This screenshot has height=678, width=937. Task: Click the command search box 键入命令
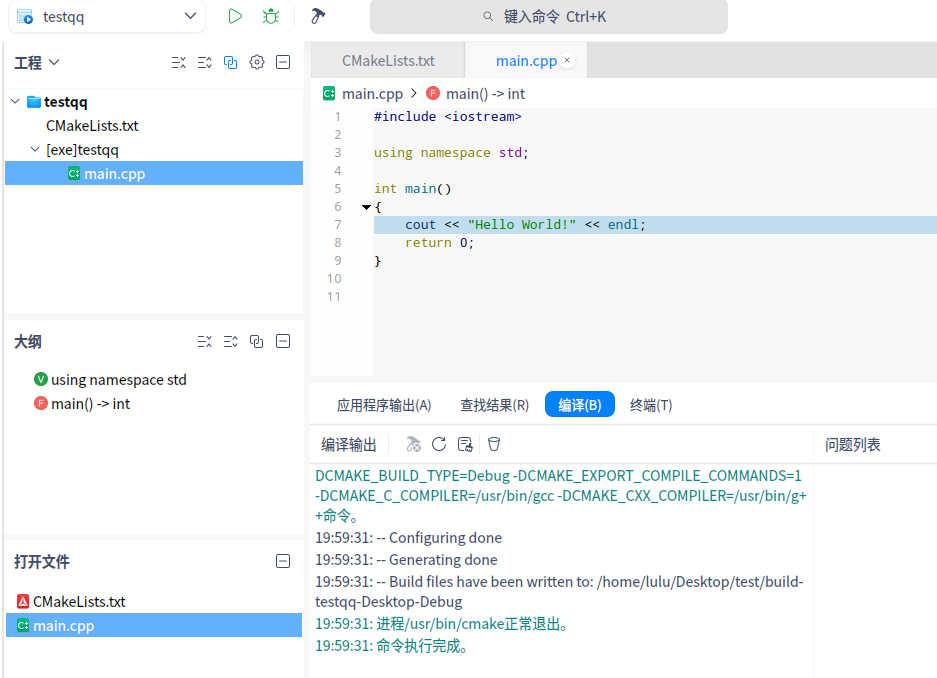tap(548, 17)
